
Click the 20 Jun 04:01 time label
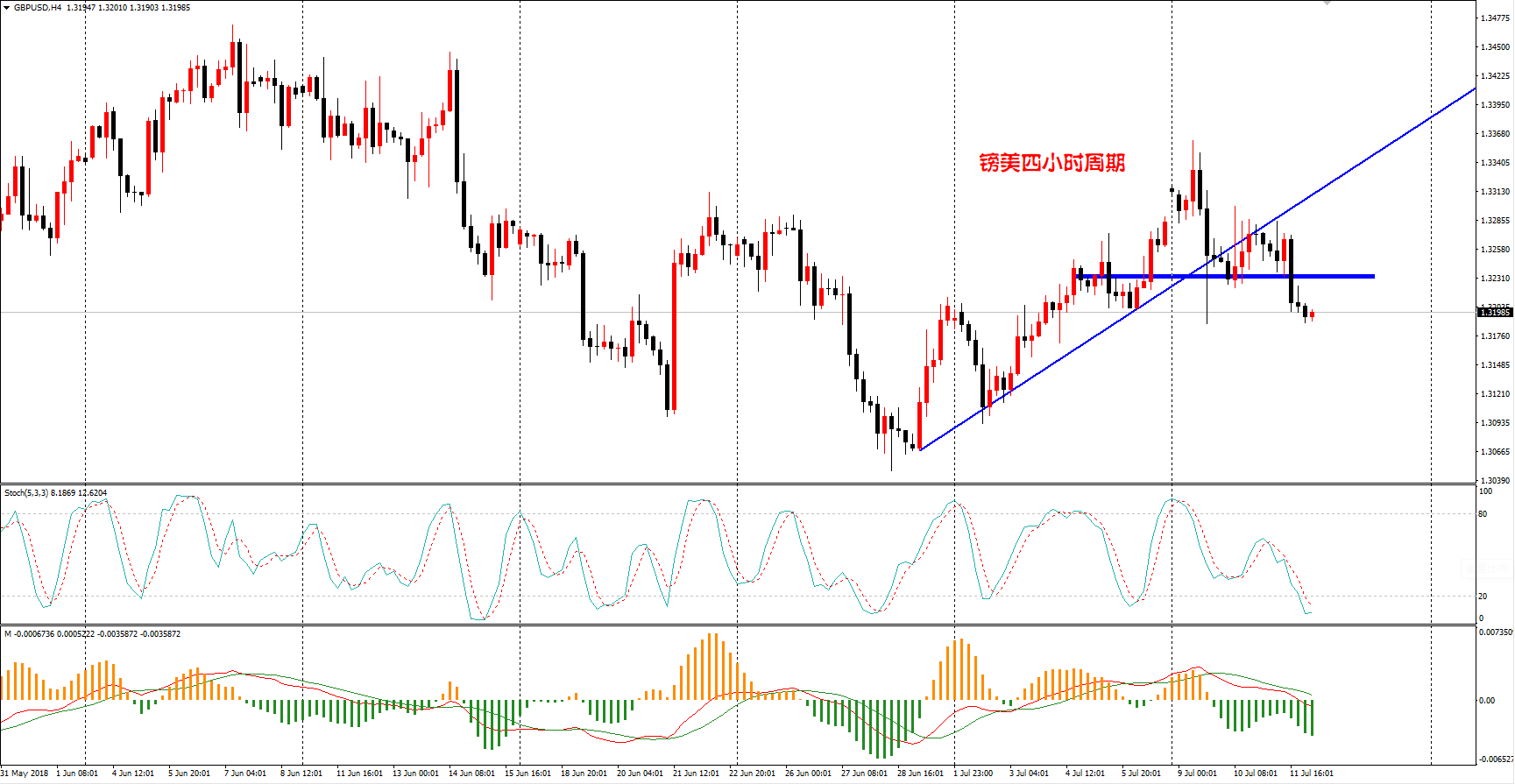click(640, 773)
